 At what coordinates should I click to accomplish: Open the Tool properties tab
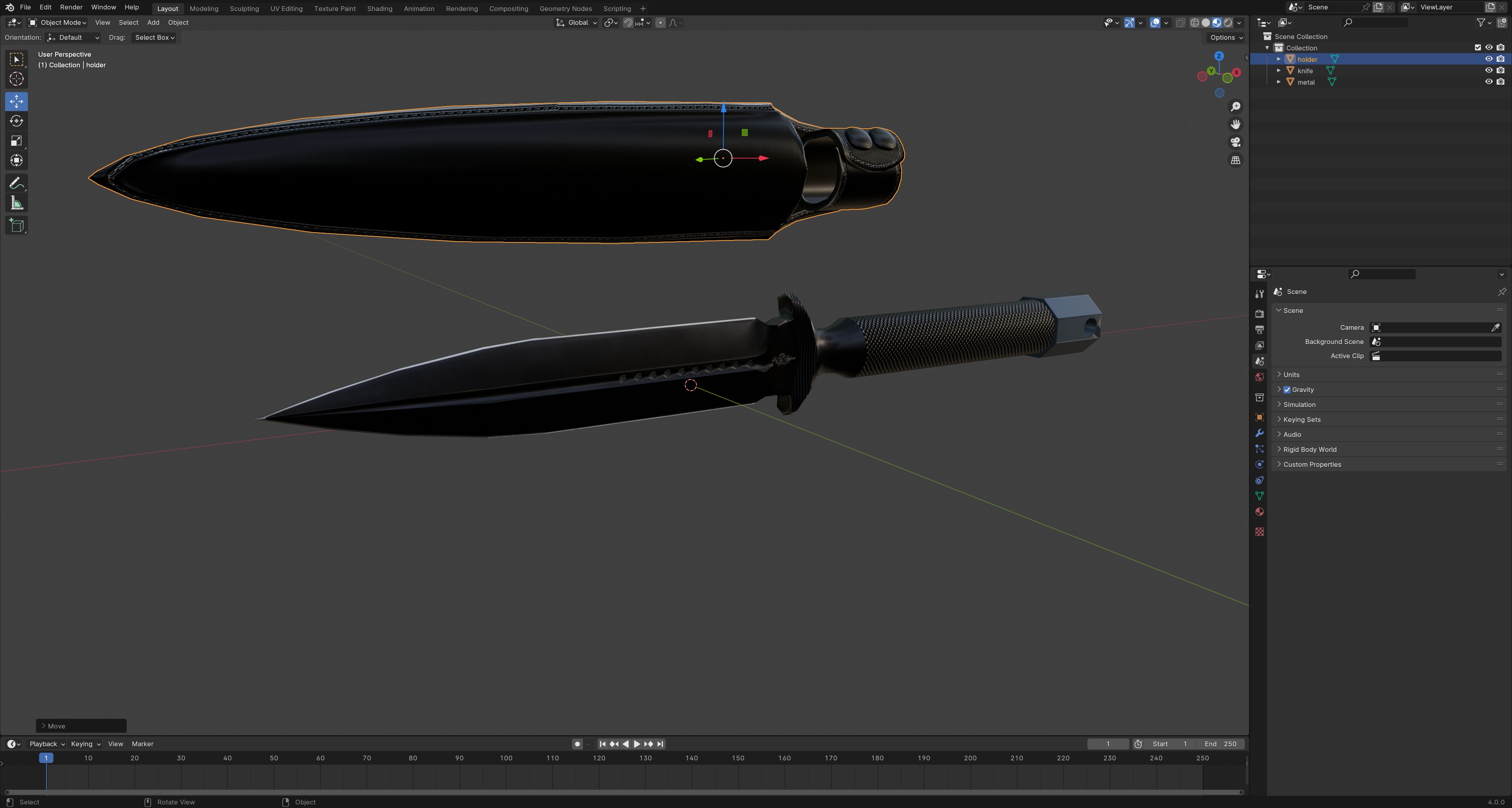click(x=1259, y=293)
